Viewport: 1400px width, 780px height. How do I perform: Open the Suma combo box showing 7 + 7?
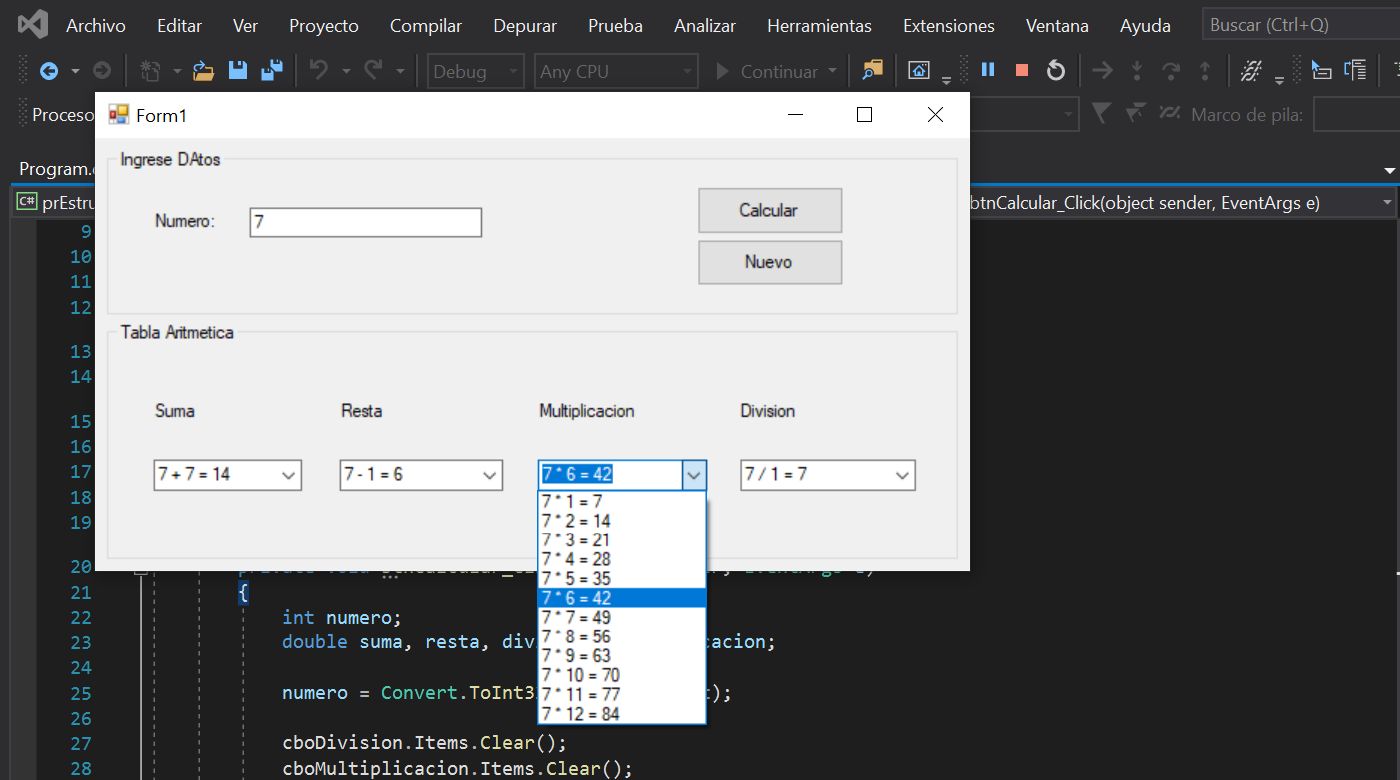tap(290, 474)
